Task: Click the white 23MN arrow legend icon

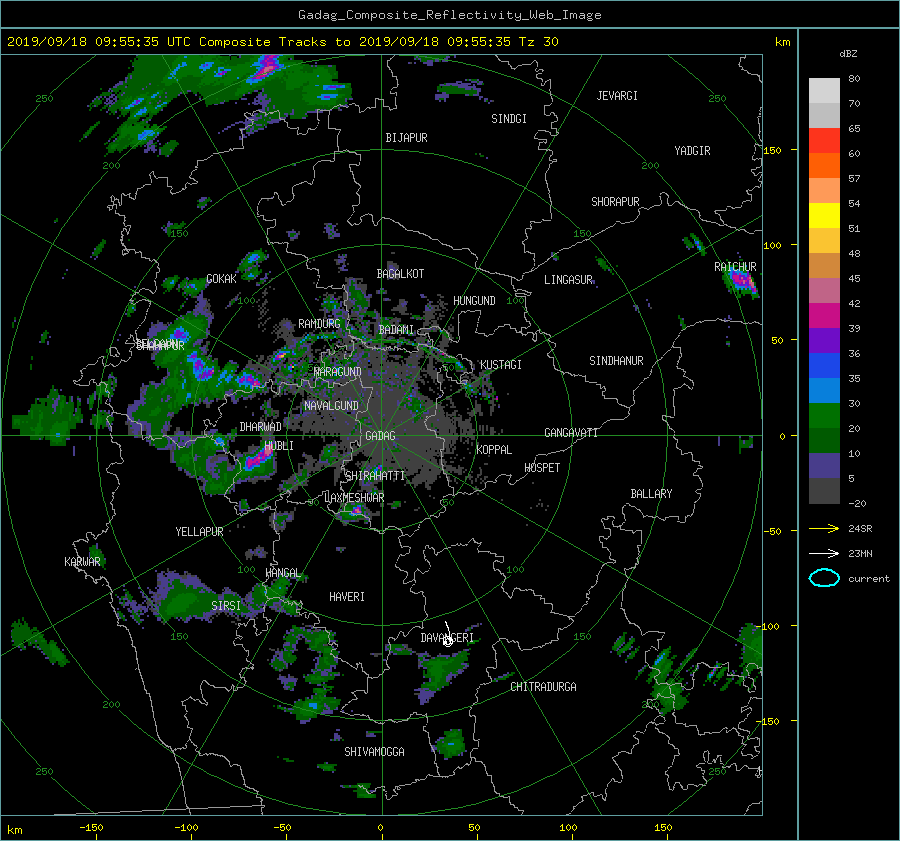Action: click(824, 553)
